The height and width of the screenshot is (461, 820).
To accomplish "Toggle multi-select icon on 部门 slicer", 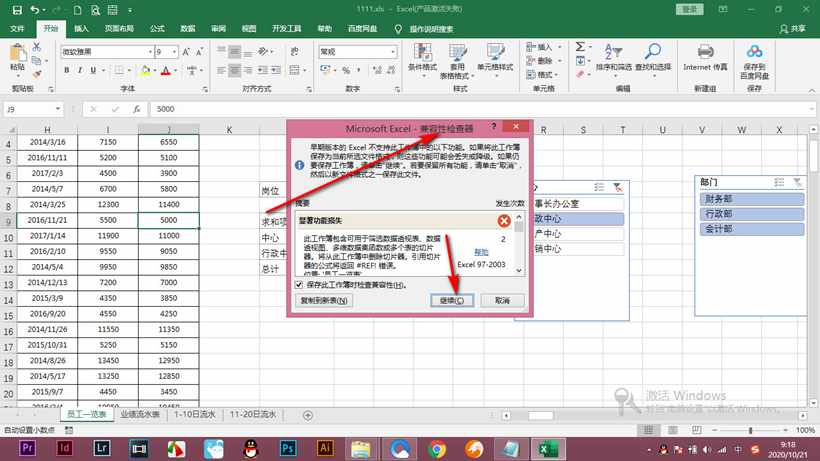I will (x=779, y=182).
